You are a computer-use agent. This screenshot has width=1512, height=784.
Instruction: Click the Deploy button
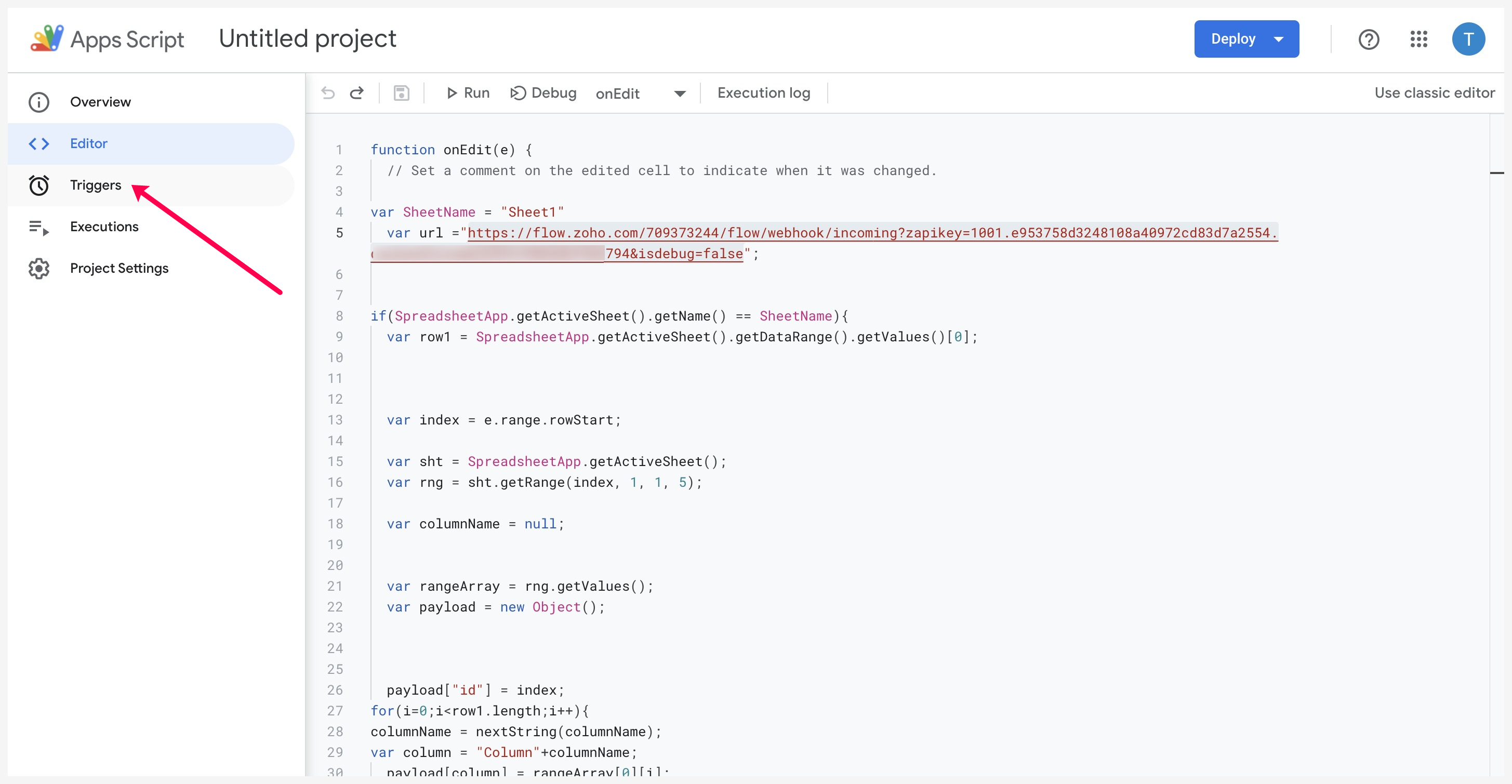click(x=1232, y=39)
